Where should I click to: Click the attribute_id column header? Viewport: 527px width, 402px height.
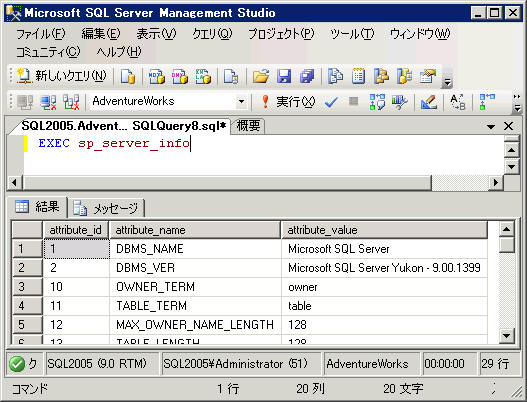click(x=76, y=230)
